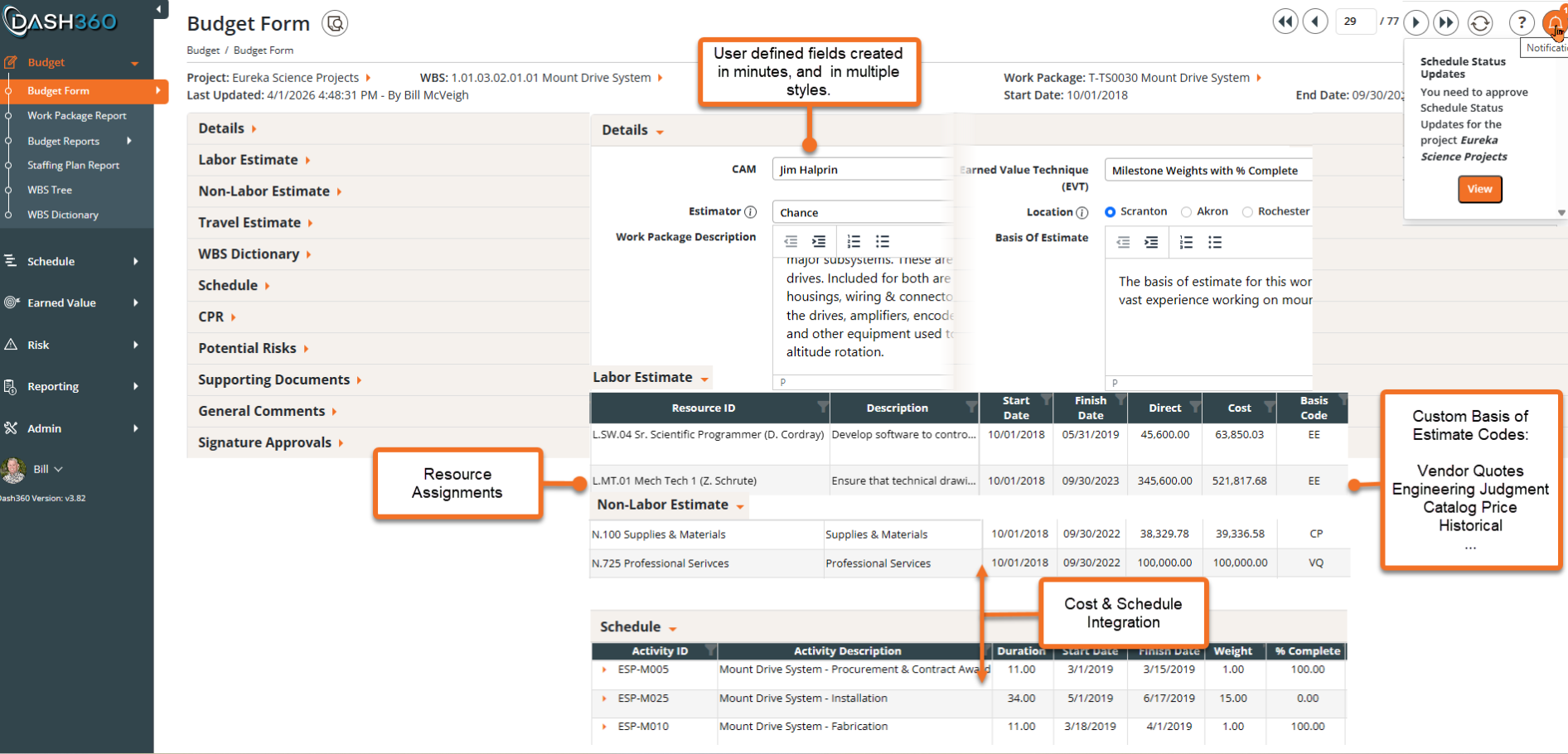Collapse the Labor Estimate section header

(651, 378)
